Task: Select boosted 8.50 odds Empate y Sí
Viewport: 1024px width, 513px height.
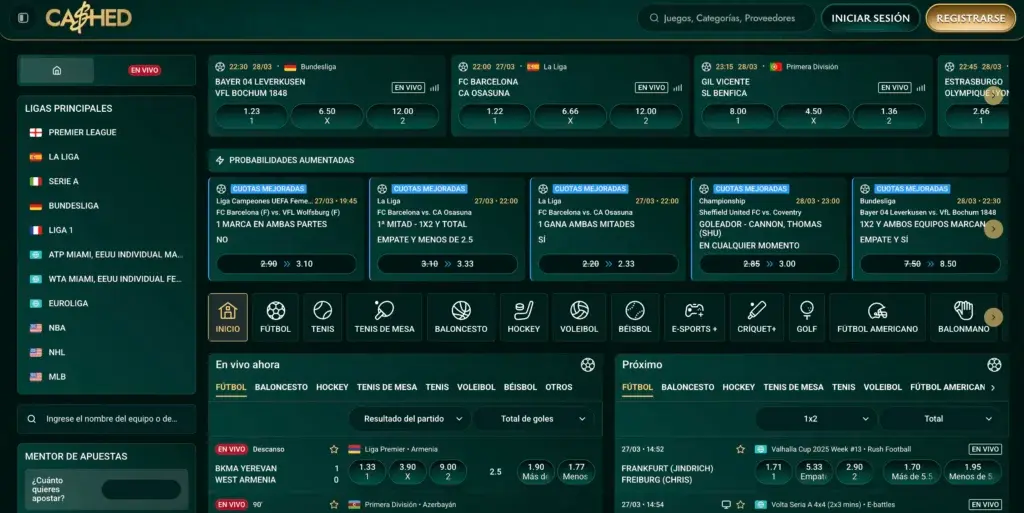Action: click(x=930, y=264)
